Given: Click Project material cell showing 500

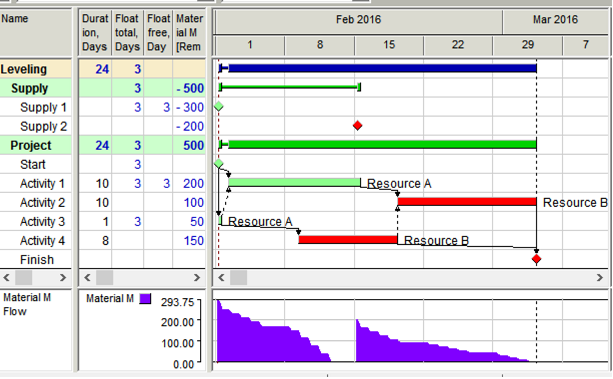Looking at the screenshot, I should tap(189, 145).
